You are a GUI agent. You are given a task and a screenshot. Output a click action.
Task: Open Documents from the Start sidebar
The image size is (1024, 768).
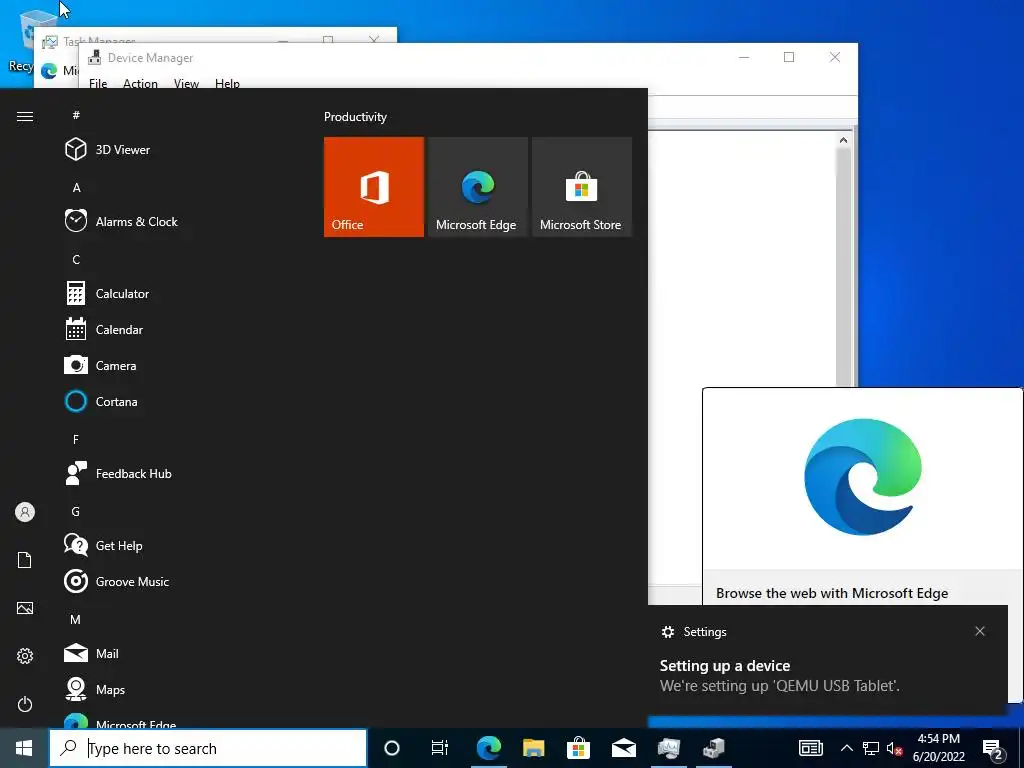point(25,560)
